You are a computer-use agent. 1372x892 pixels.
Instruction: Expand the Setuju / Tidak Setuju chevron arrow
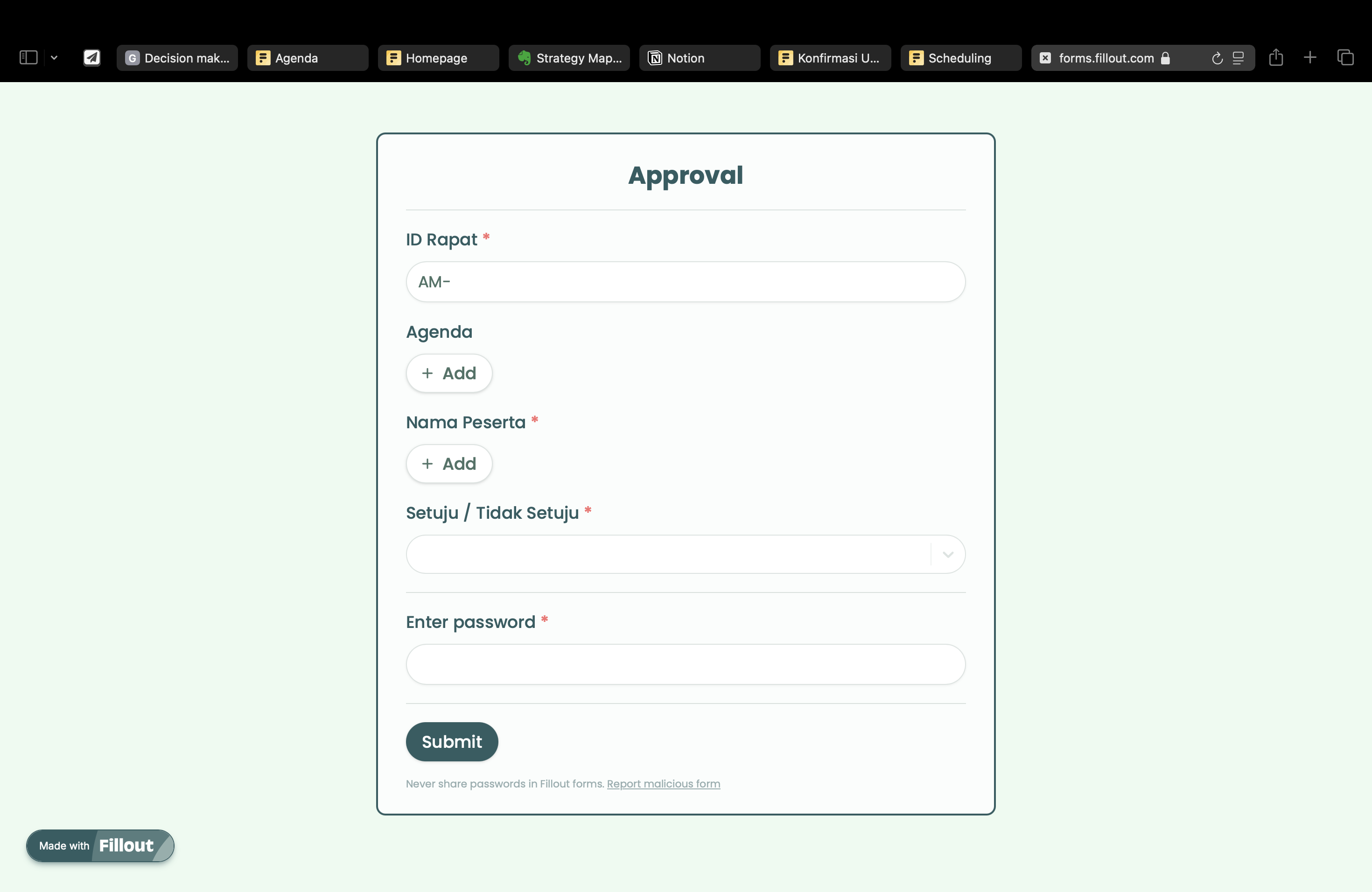(948, 554)
